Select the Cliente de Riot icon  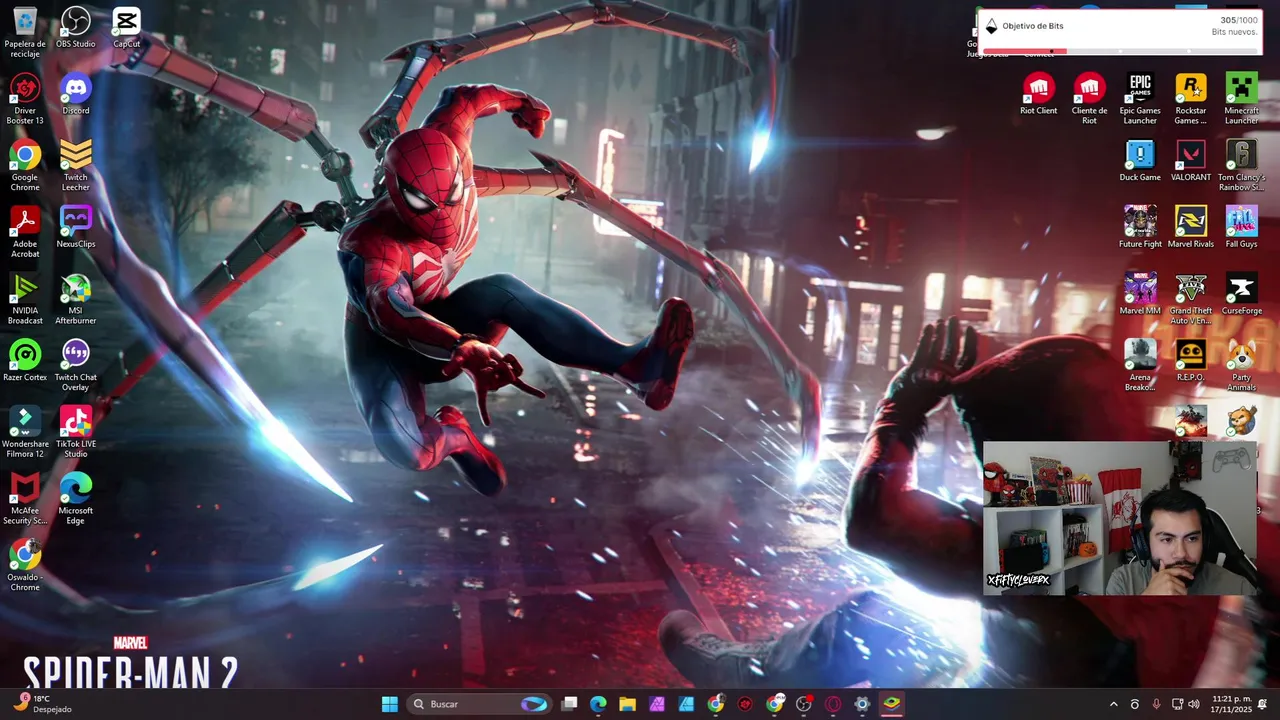pos(1089,98)
